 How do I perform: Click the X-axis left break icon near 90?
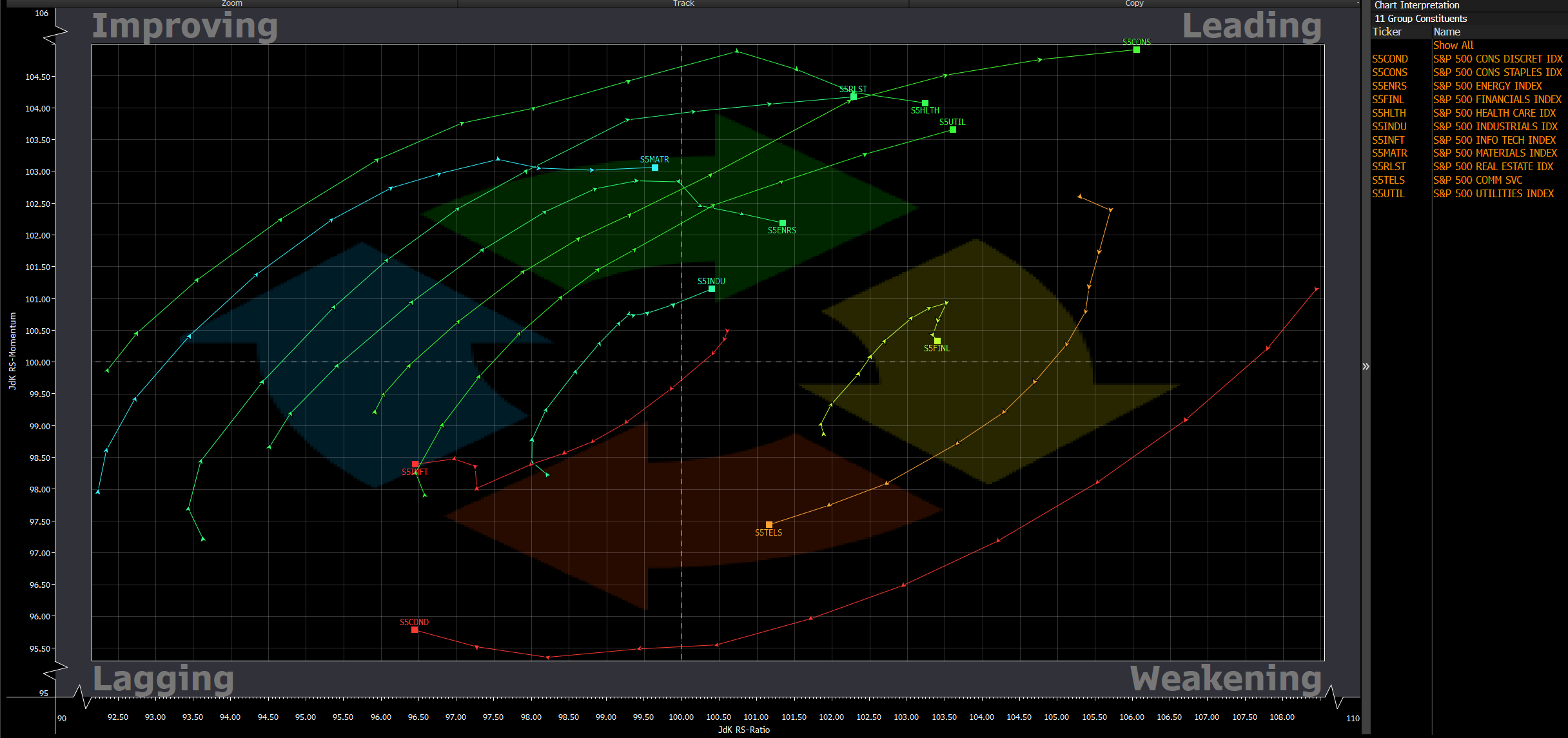[x=82, y=697]
